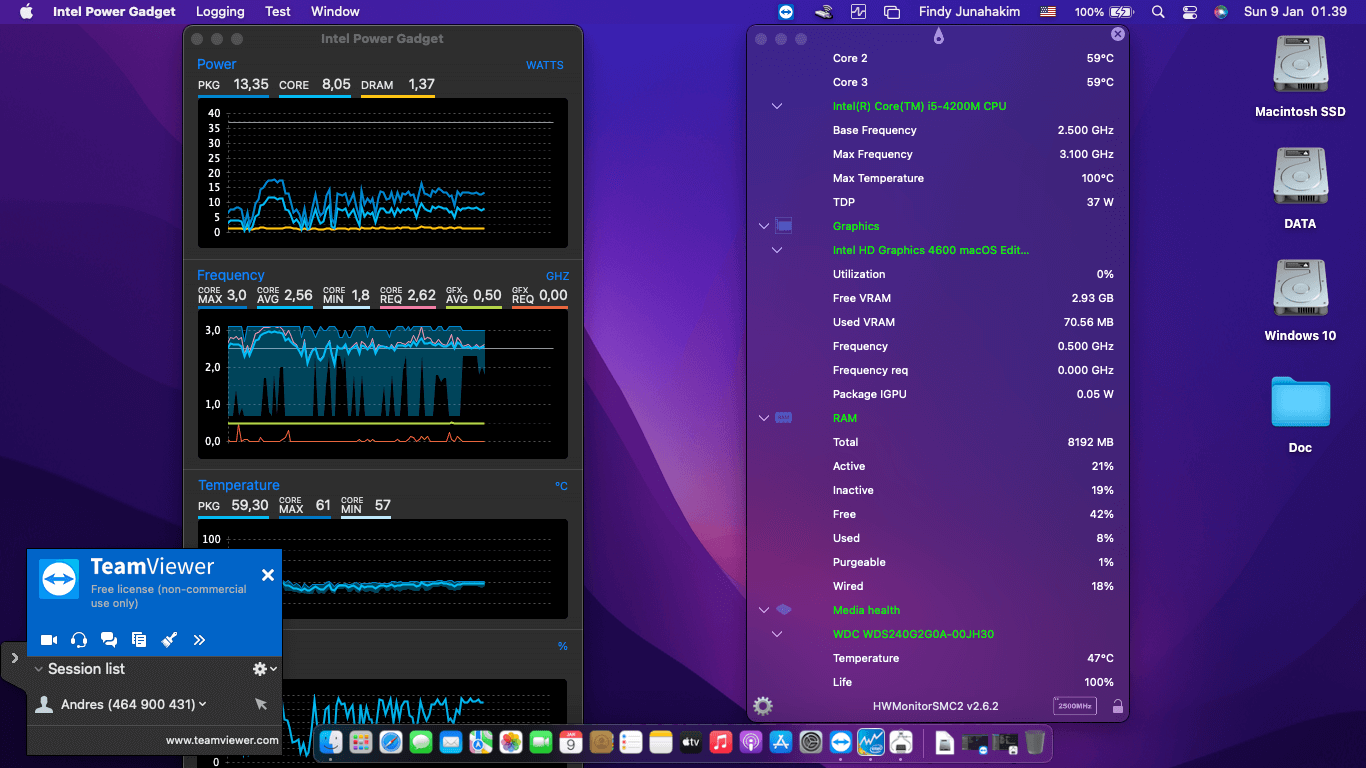Open the Apple menu

click(26, 12)
